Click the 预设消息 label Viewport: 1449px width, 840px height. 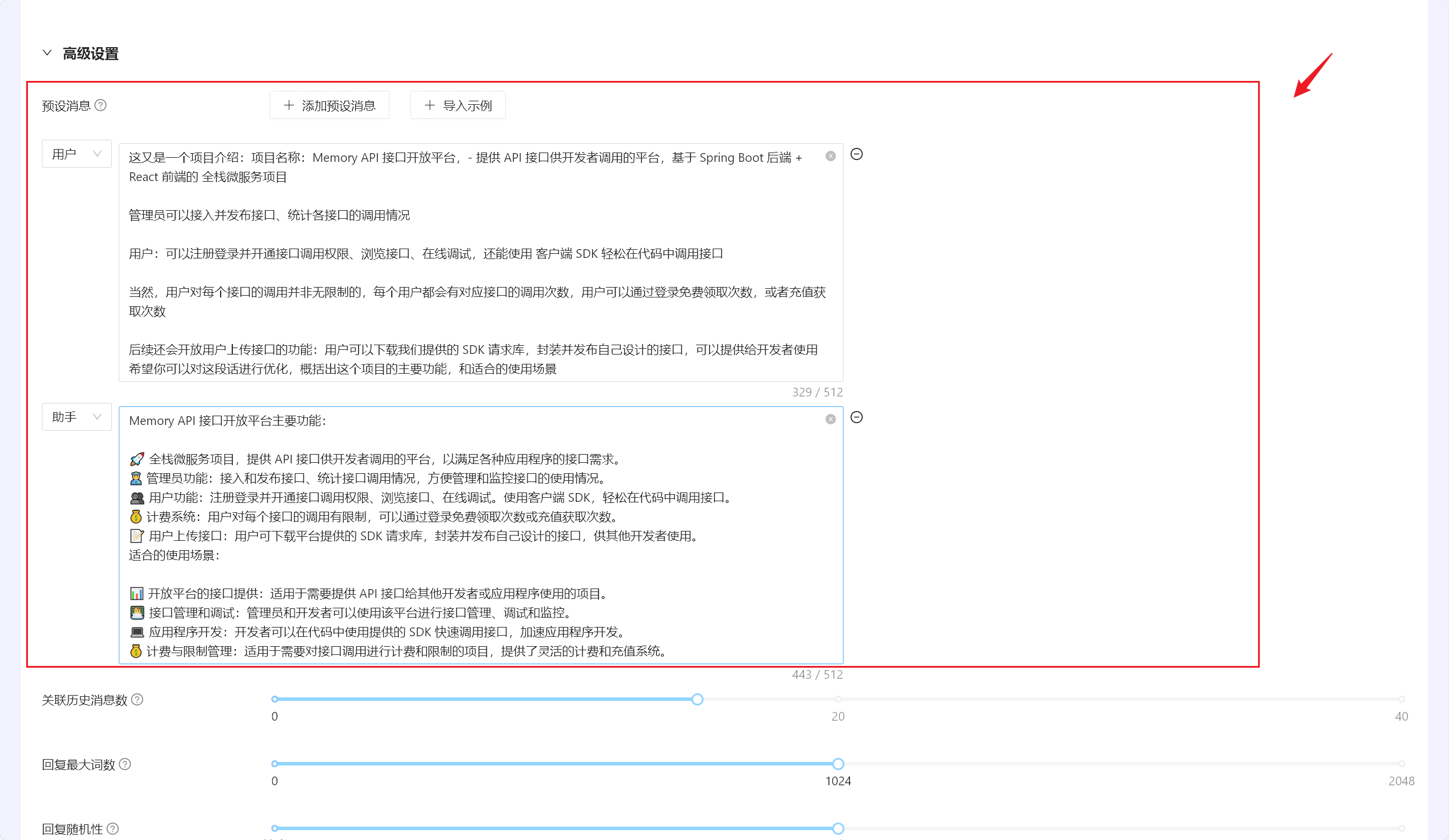point(66,105)
